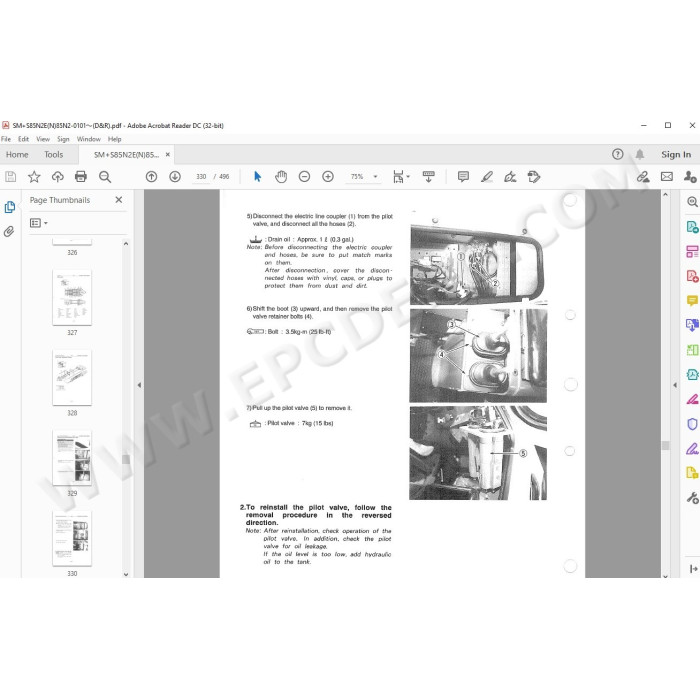Click the 75% zoom value field
The image size is (700, 700).
pos(357,177)
